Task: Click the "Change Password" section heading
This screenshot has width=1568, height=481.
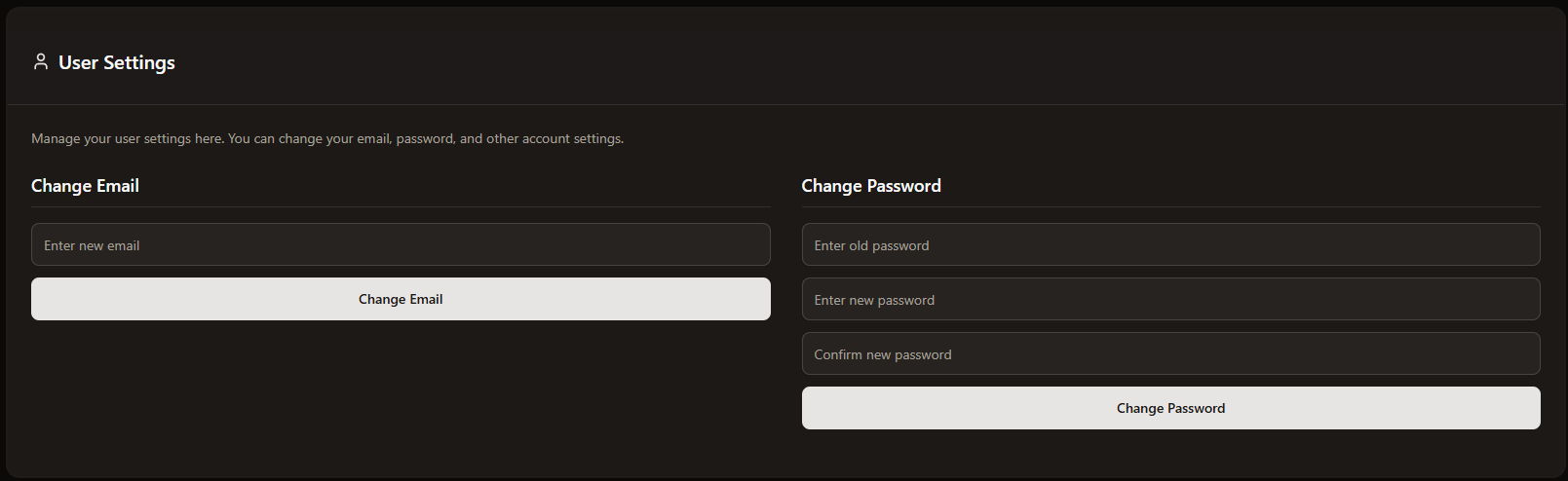Action: (871, 186)
